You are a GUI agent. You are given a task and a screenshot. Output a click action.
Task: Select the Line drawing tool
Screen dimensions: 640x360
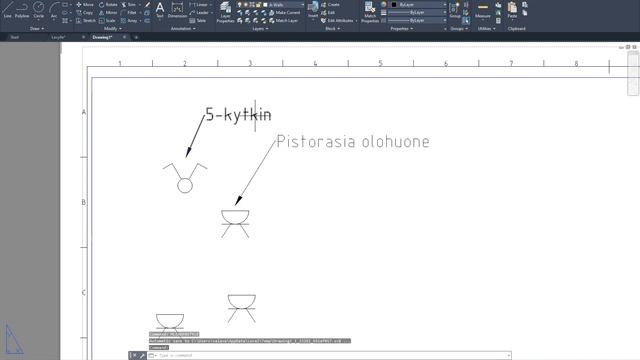coord(7,10)
